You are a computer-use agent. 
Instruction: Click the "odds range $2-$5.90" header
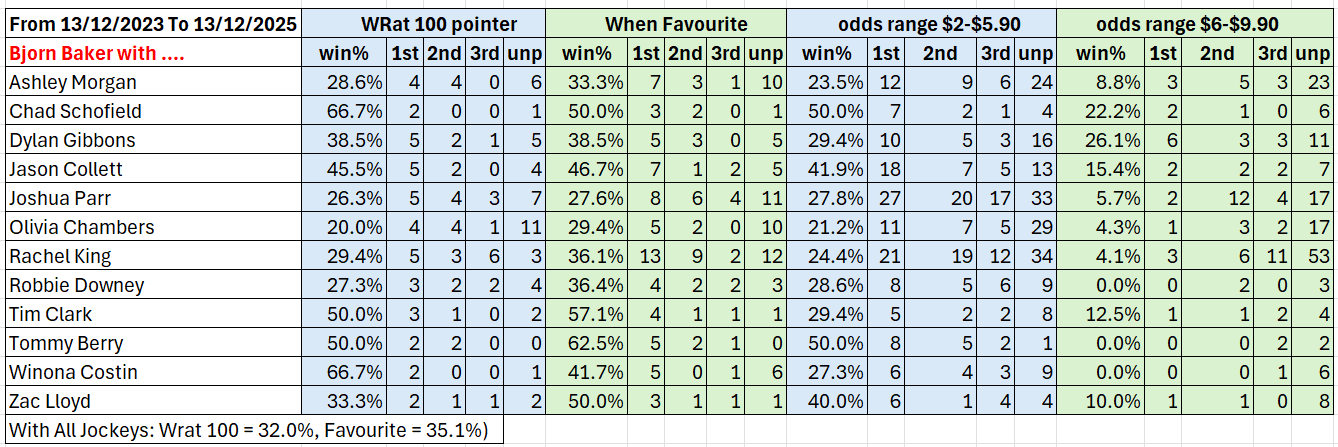click(x=921, y=23)
